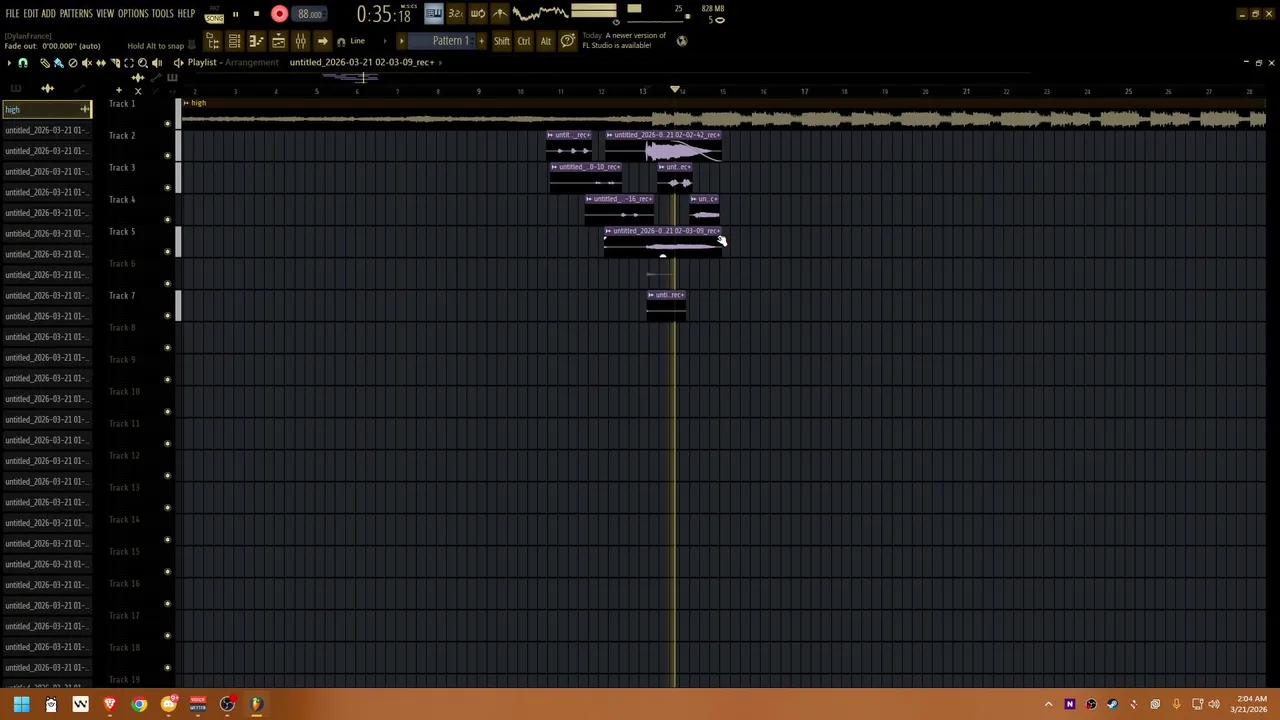Click the tempo 88.000 field
Image resolution: width=1280 pixels, height=720 pixels.
tap(309, 14)
